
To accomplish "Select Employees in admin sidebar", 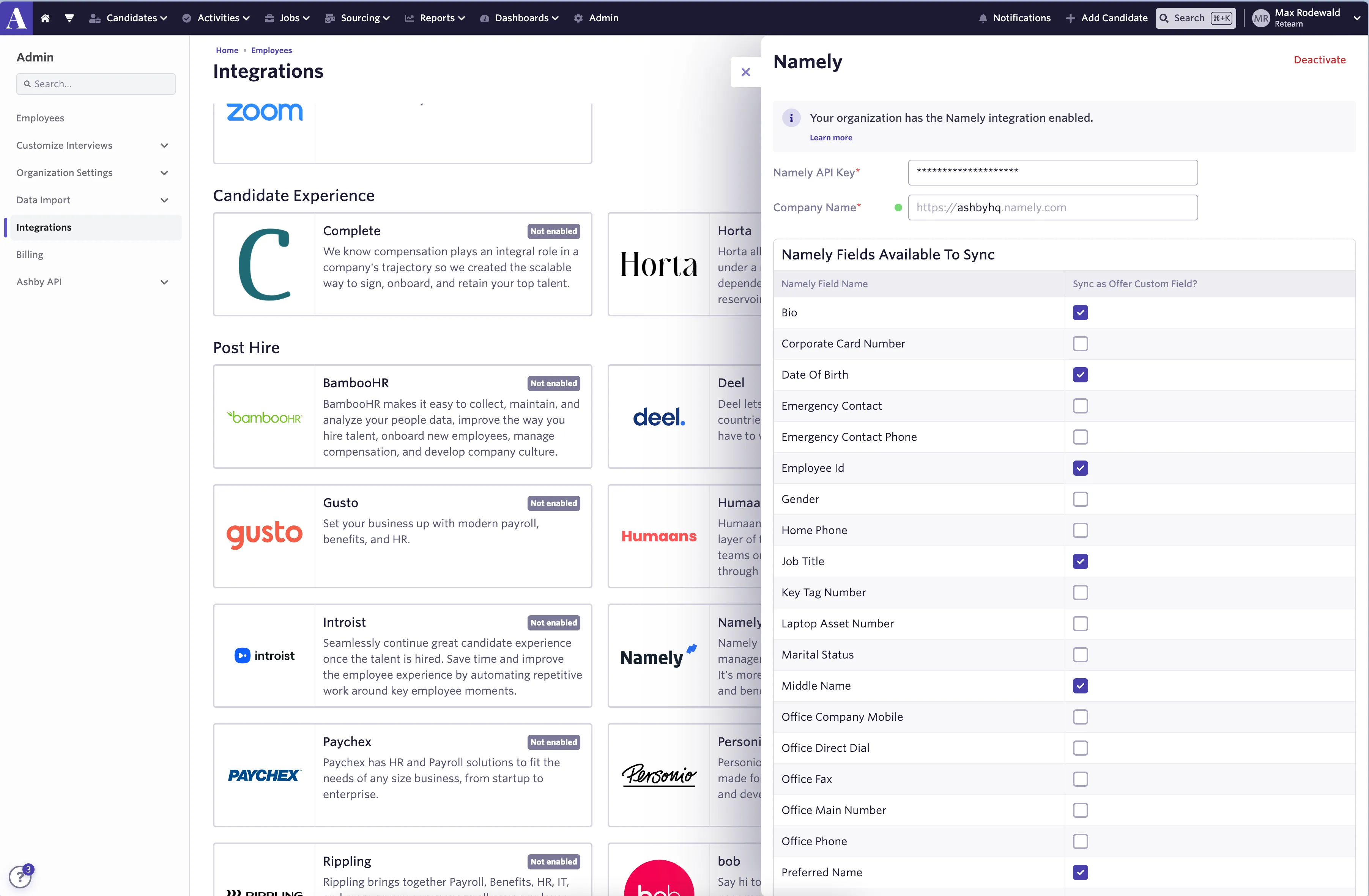I will [x=40, y=118].
